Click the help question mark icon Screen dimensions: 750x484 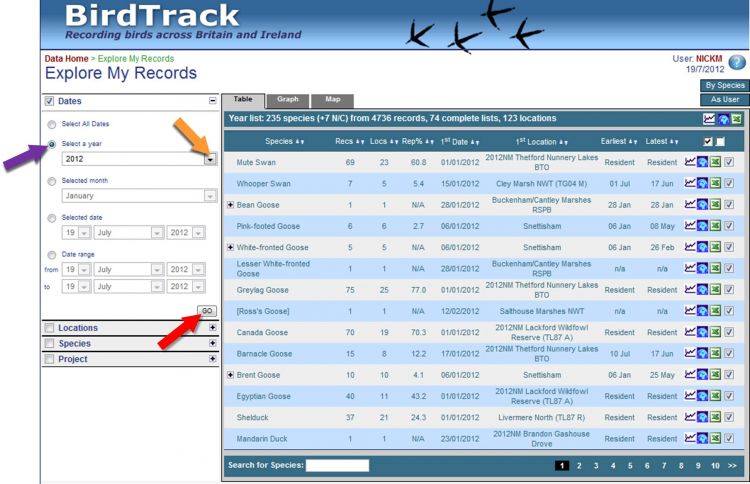[737, 63]
